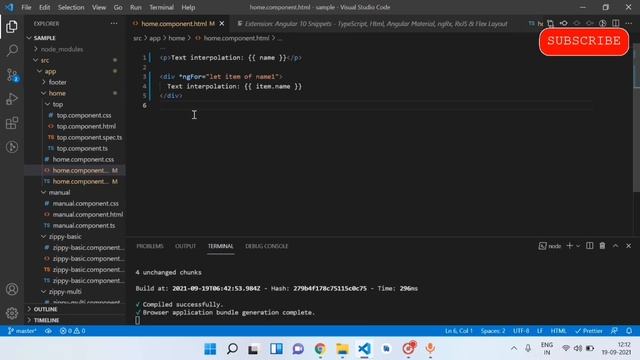Collapse the top folder
The image size is (640, 360).
(x=76, y=104)
